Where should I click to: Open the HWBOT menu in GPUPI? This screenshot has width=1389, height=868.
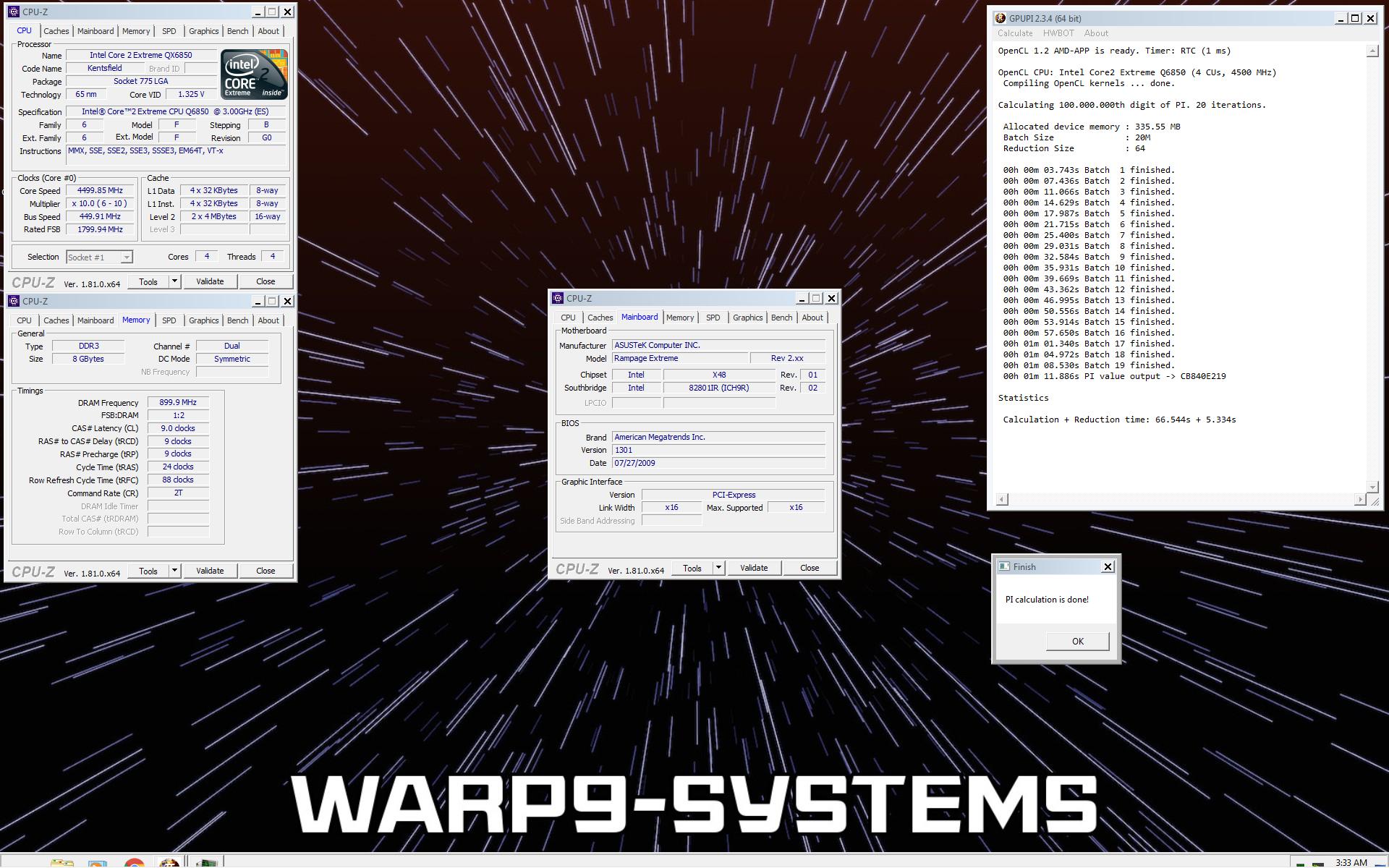pyautogui.click(x=1058, y=33)
